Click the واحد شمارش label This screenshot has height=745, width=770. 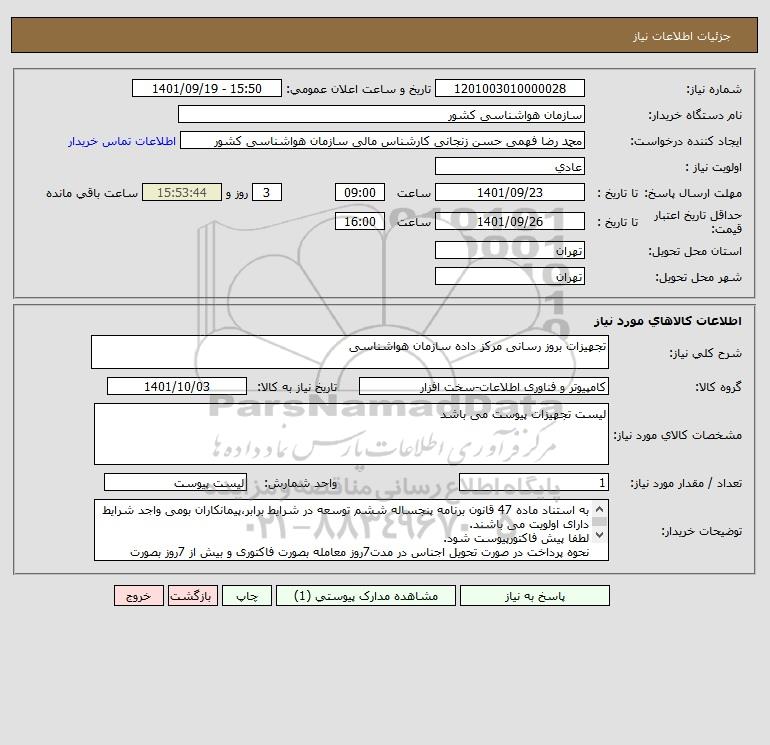pos(301,483)
